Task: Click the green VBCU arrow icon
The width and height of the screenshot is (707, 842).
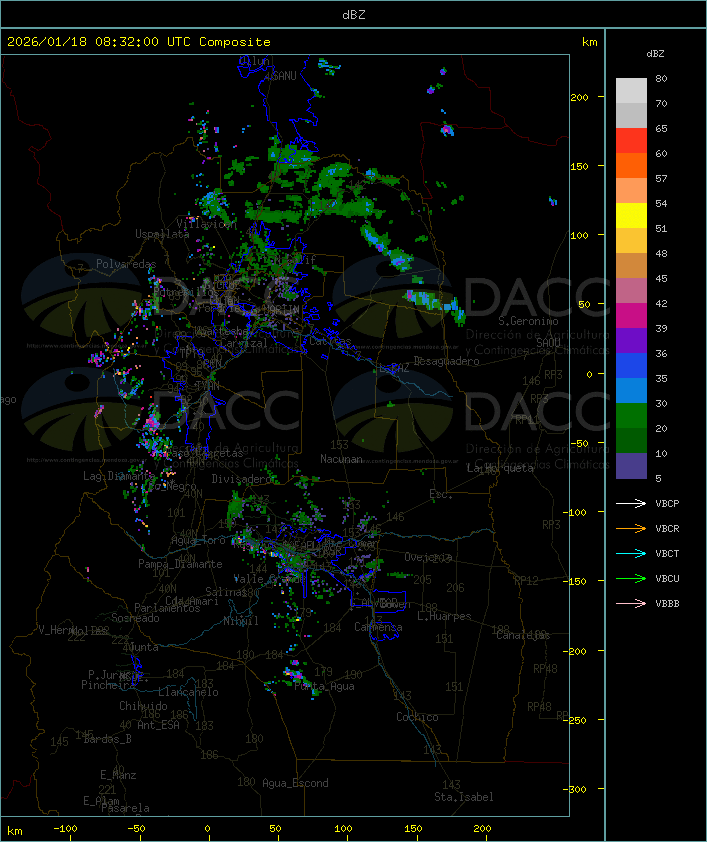Action: pos(631,578)
